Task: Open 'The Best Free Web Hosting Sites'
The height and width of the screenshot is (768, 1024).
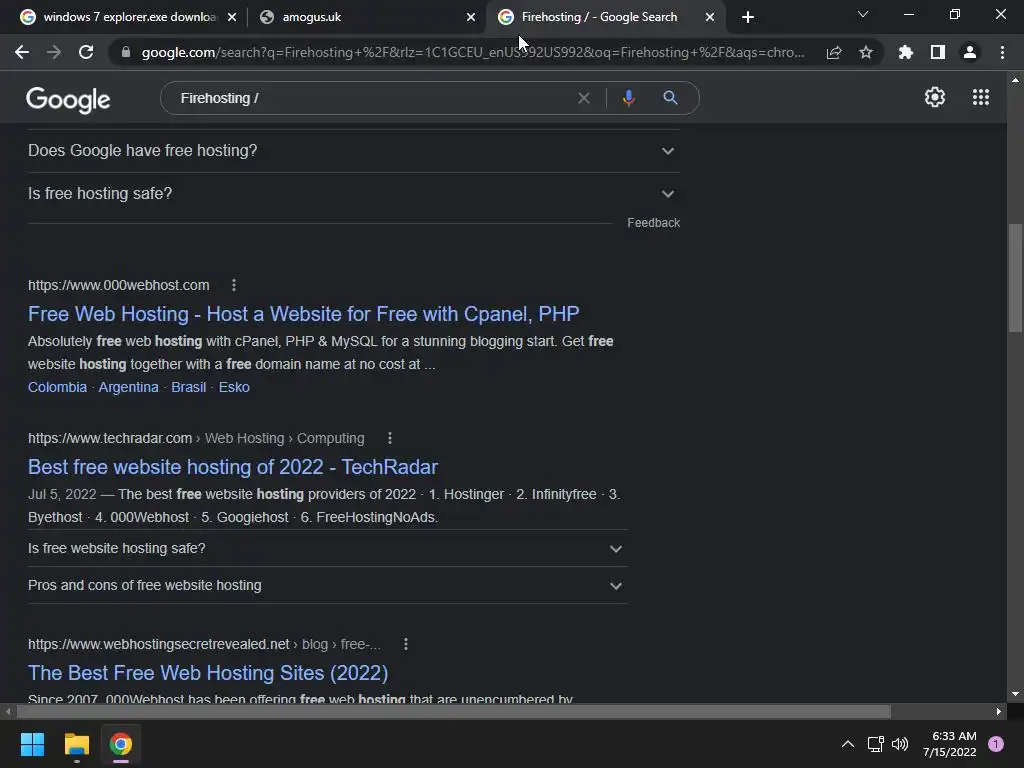Action: coord(208,673)
